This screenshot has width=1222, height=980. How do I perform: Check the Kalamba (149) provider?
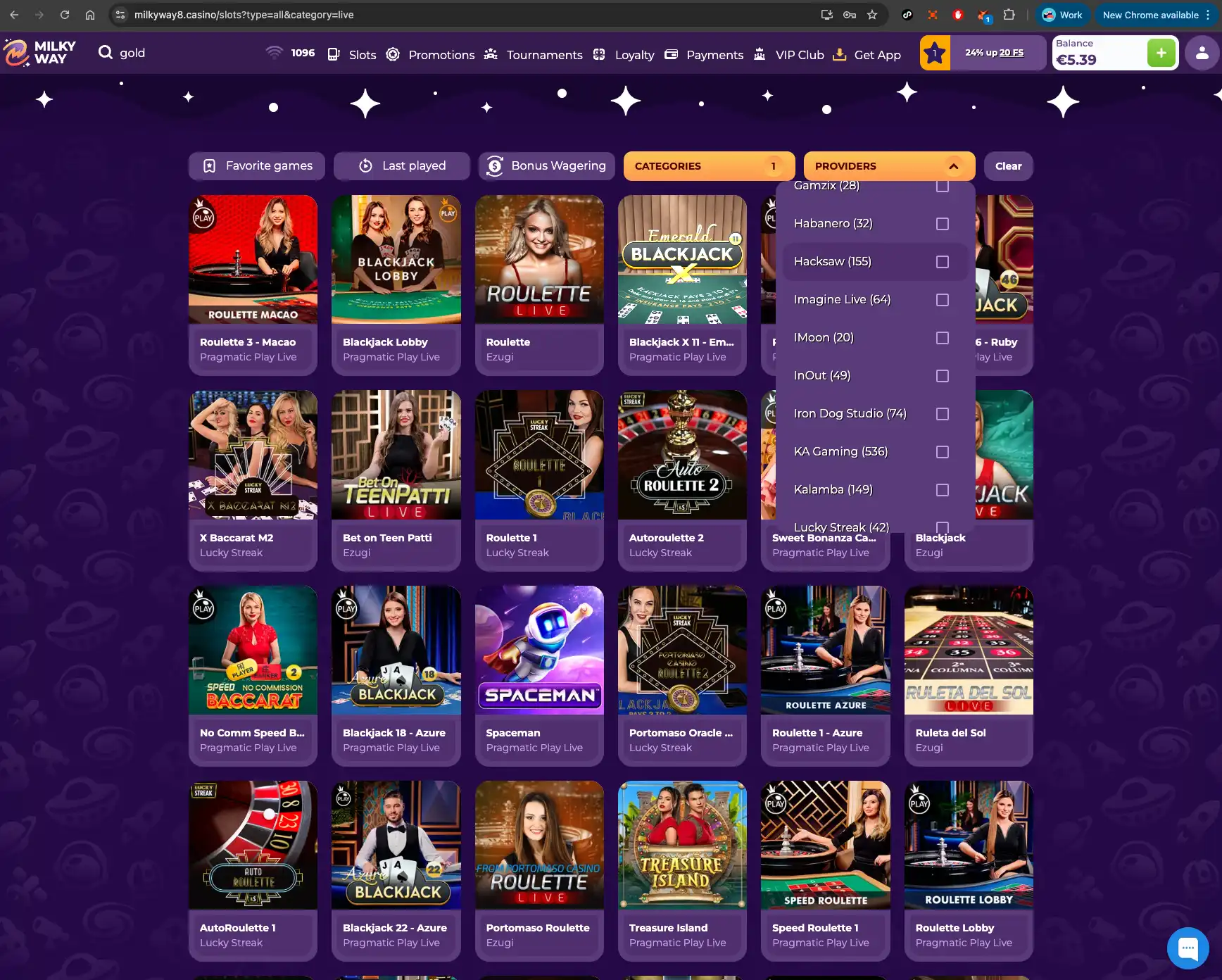pos(943,490)
